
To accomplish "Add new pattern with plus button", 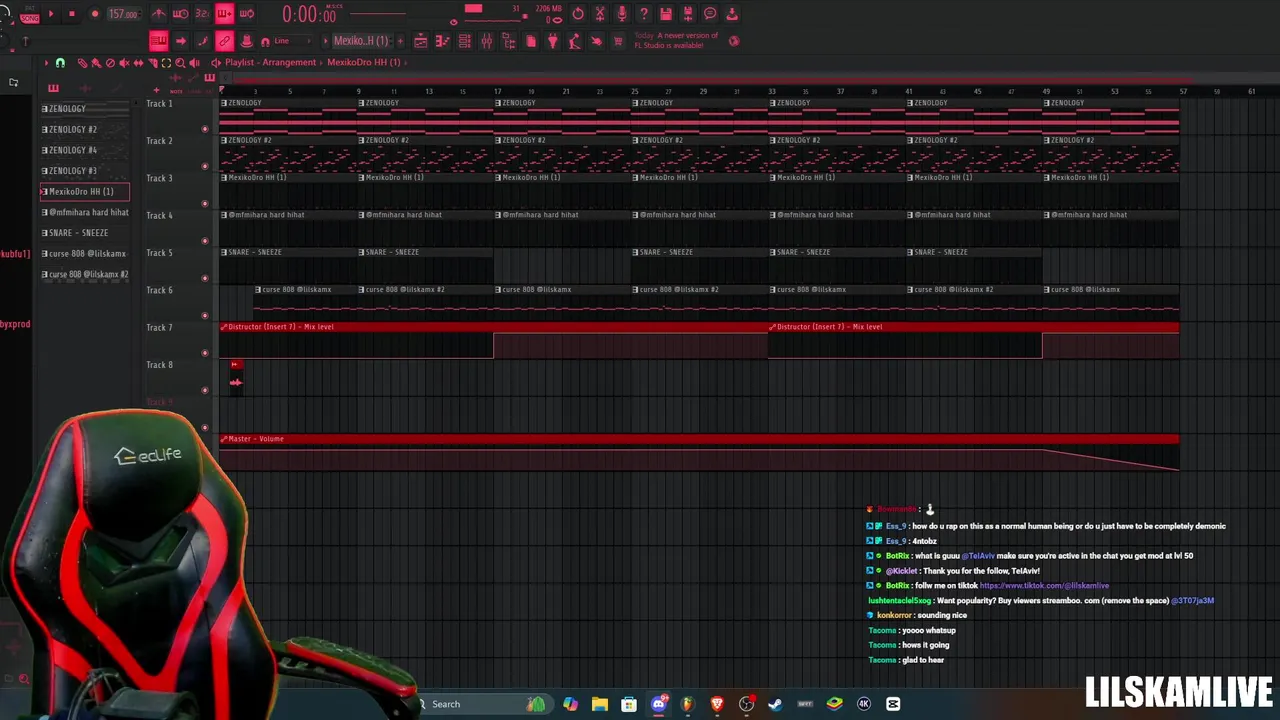I will click(x=400, y=41).
